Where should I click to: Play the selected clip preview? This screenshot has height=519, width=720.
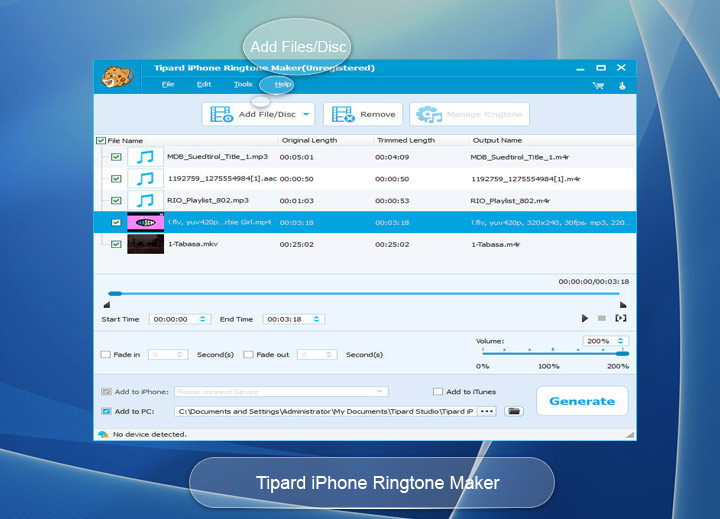click(x=585, y=318)
